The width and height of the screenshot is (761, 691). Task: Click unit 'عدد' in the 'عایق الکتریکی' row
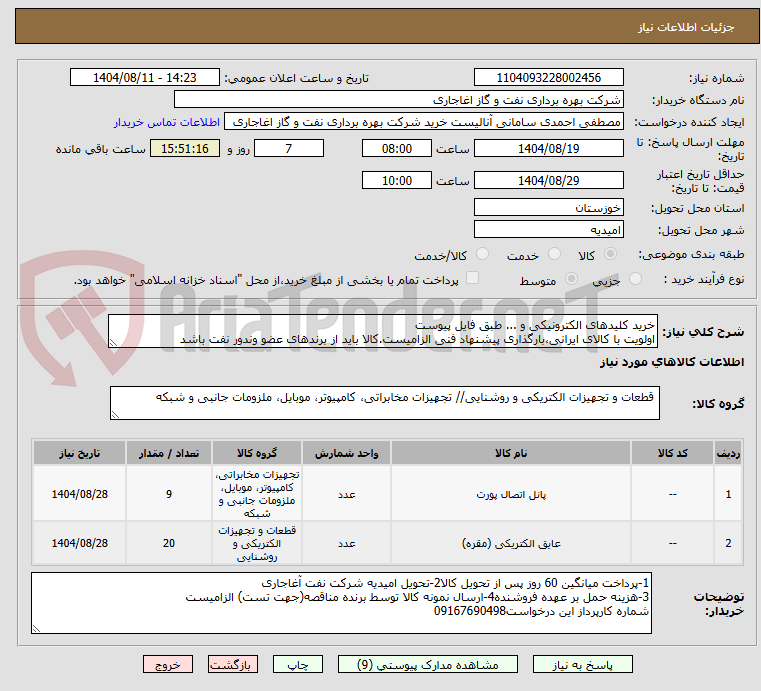coord(346,543)
